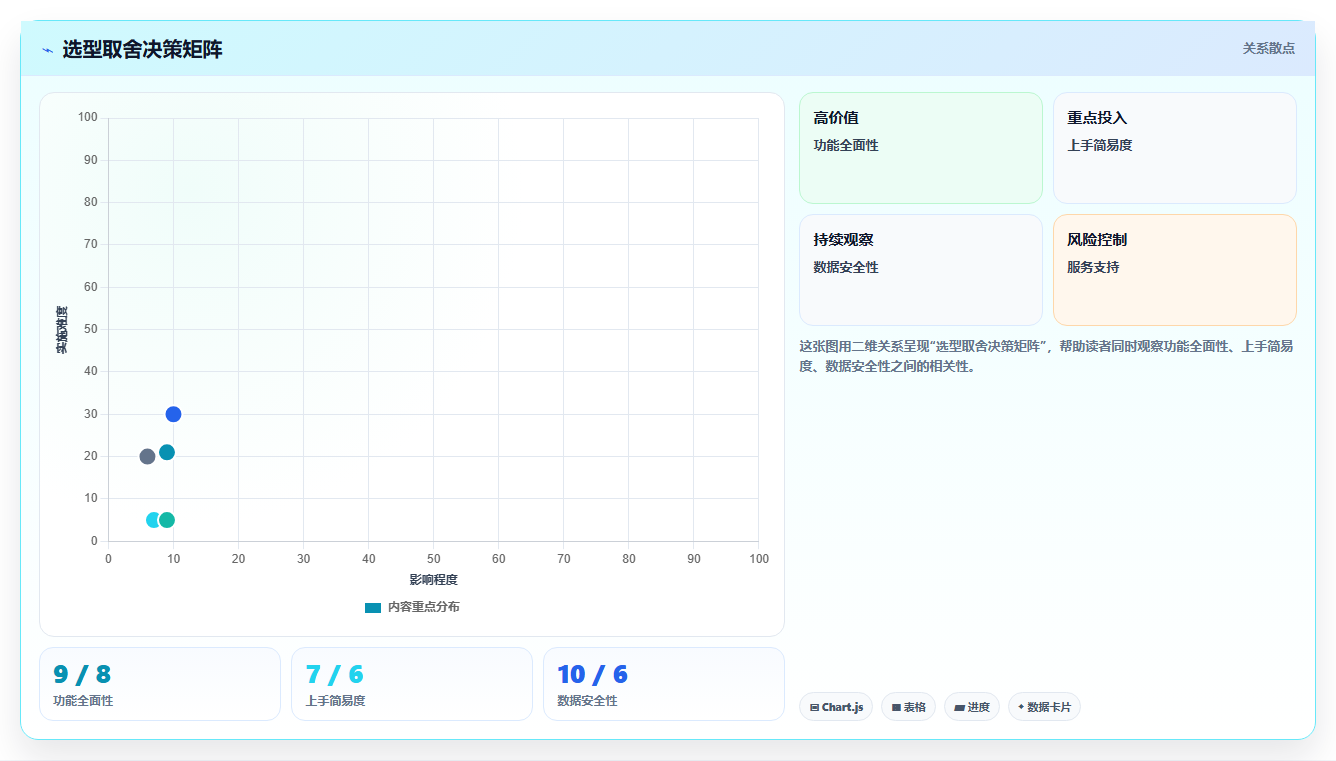This screenshot has height=761, width=1336.
Task: Open the 风险控制 quadrant card
Action: pos(1175,270)
